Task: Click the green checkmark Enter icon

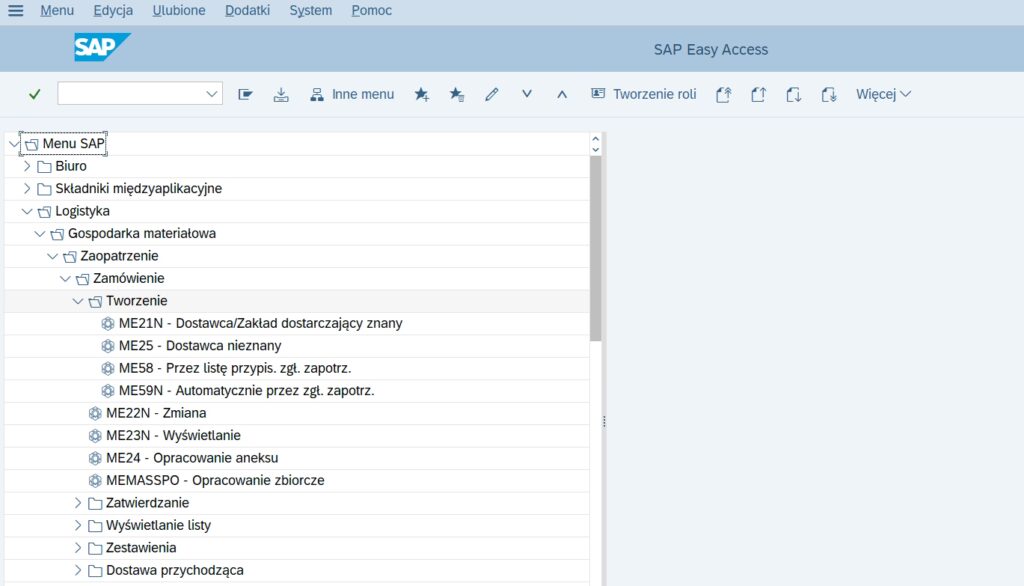Action: click(x=35, y=94)
